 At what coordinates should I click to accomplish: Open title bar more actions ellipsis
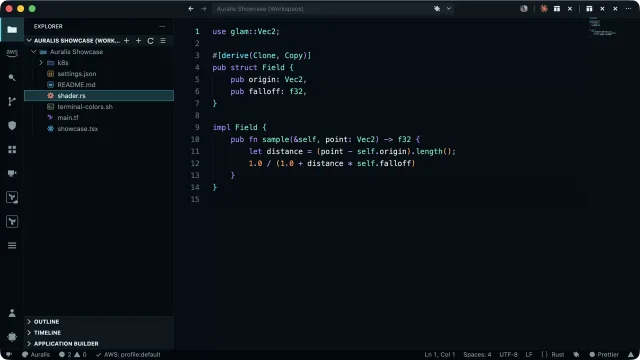tap(628, 9)
